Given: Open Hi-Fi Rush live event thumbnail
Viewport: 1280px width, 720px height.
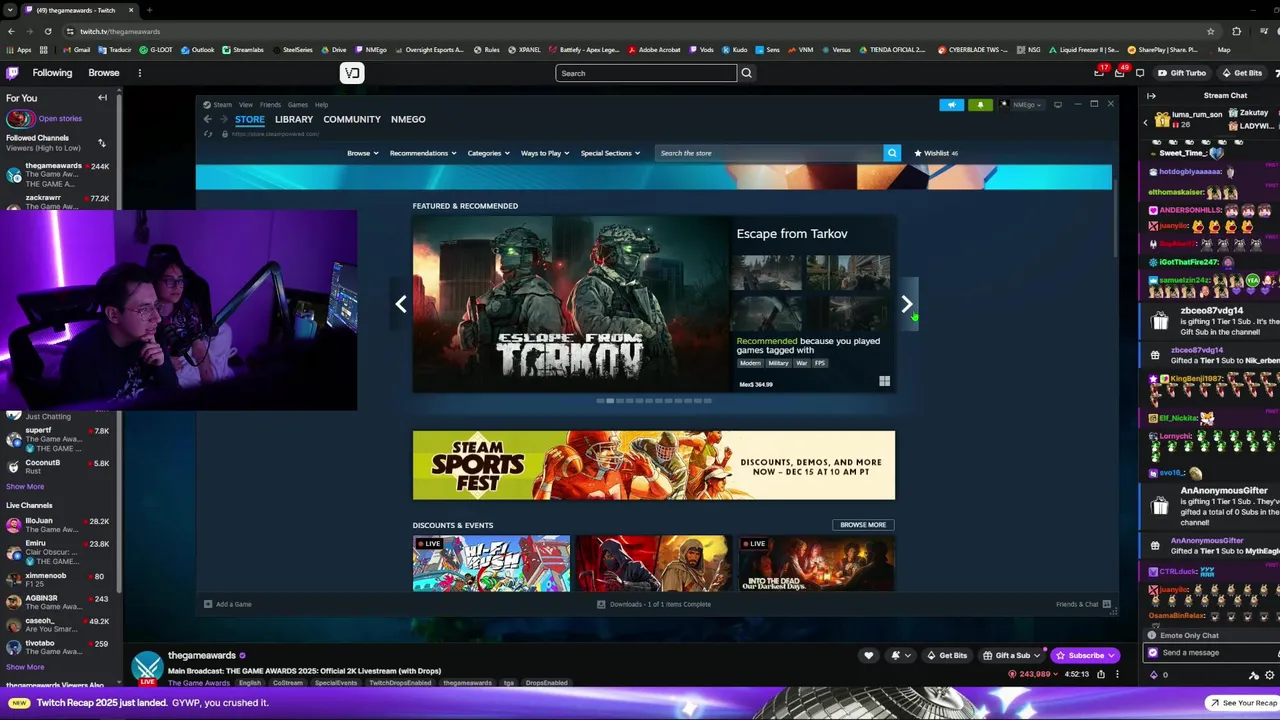Looking at the screenshot, I should pyautogui.click(x=491, y=563).
